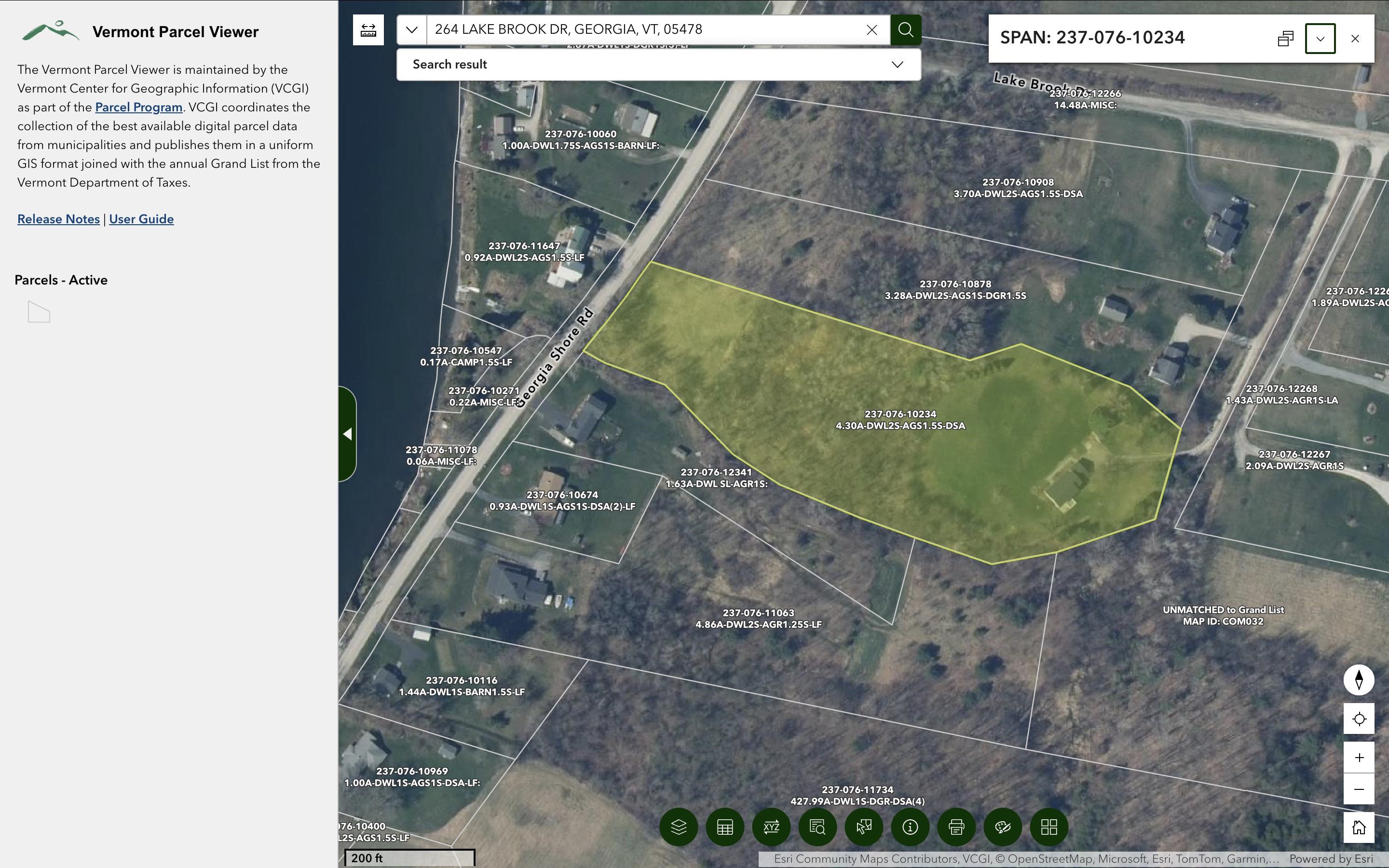The height and width of the screenshot is (868, 1389).
Task: Activate the parcel select tool
Action: click(x=864, y=827)
